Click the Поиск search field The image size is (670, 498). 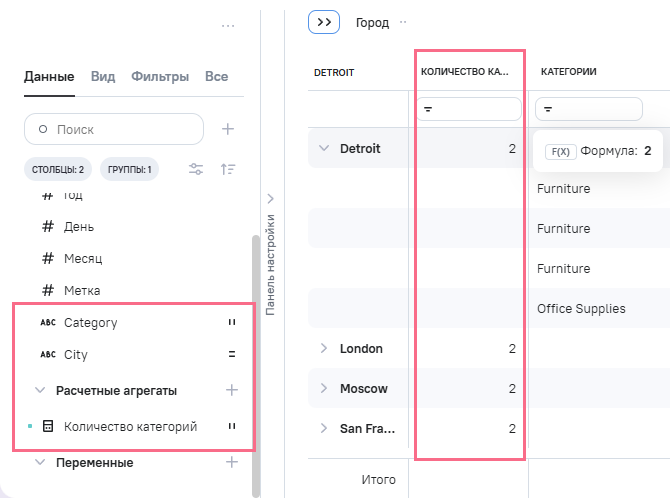coord(114,129)
